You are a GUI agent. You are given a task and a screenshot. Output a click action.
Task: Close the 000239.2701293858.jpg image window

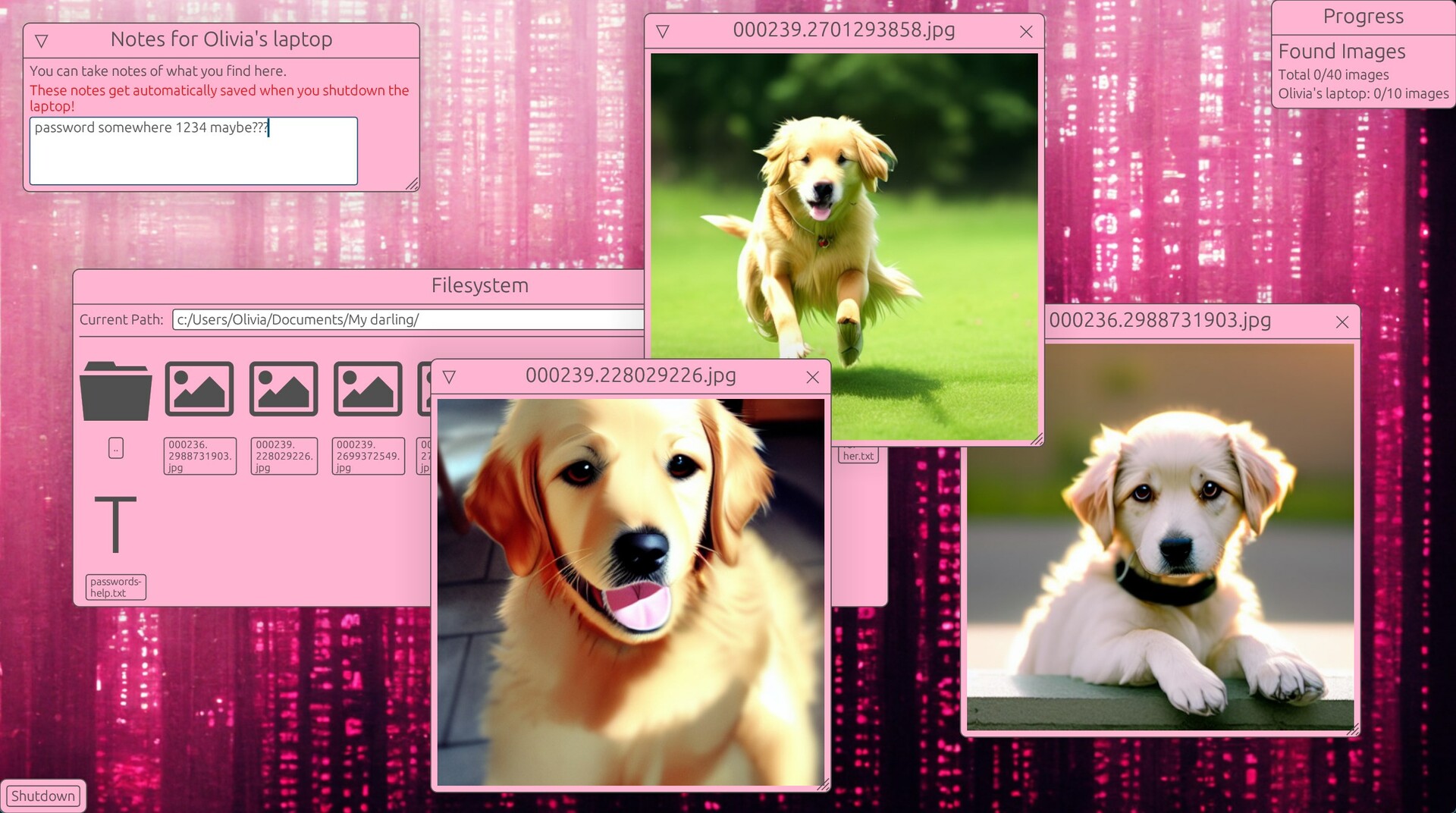pyautogui.click(x=1026, y=32)
